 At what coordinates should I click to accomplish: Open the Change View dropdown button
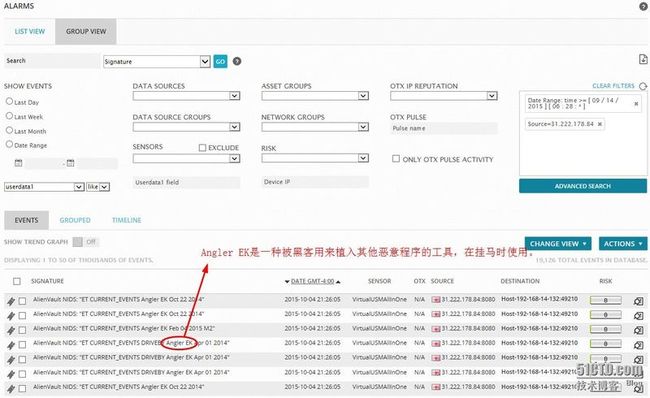(x=558, y=244)
